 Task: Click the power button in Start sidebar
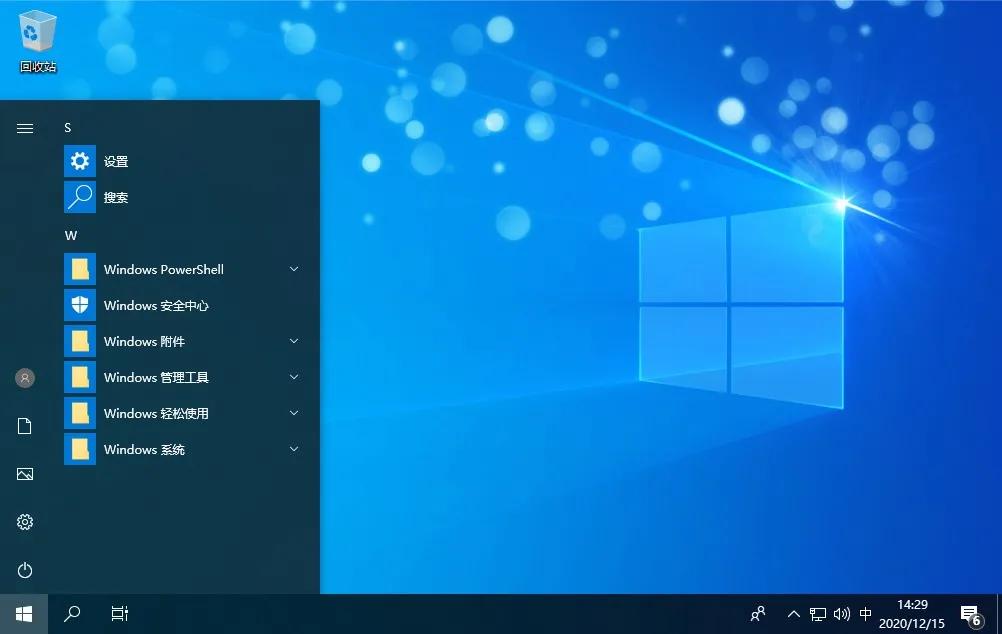(x=24, y=570)
